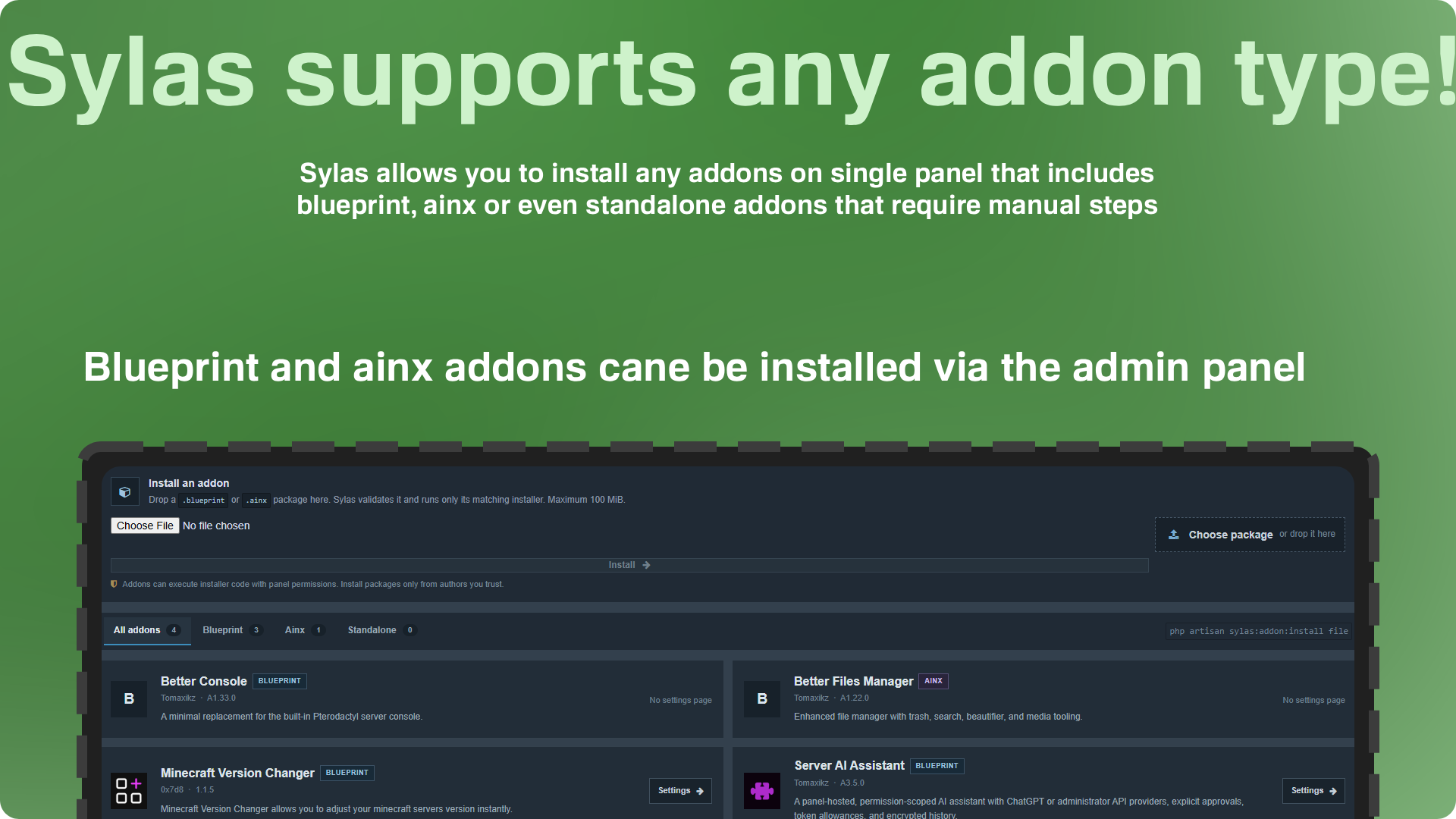Viewport: 1456px width, 819px height.
Task: Click the .blueprint code tag
Action: (204, 500)
